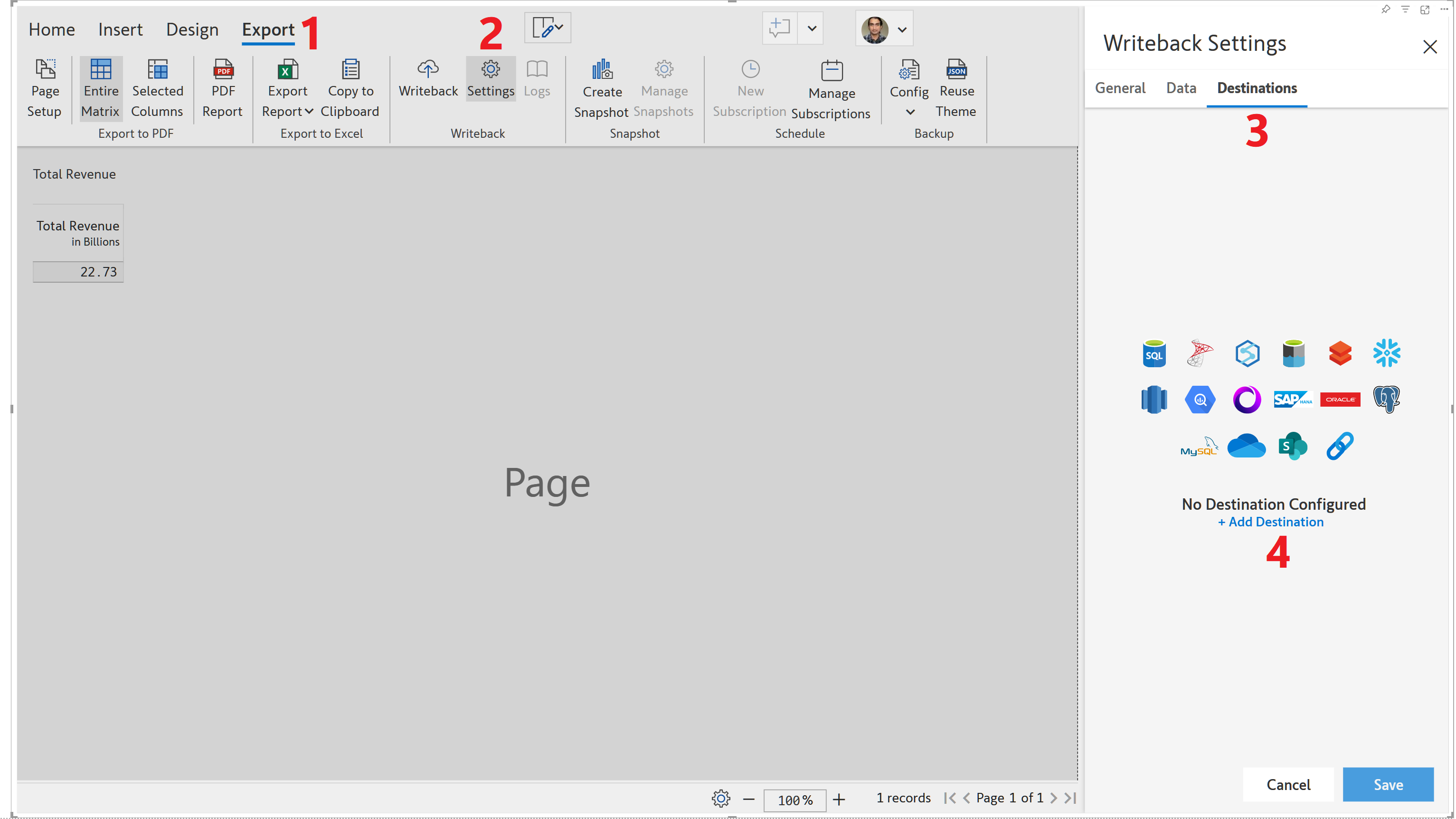The height and width of the screenshot is (819, 1456).
Task: Pick the MySQL destination icon
Action: tap(1199, 447)
